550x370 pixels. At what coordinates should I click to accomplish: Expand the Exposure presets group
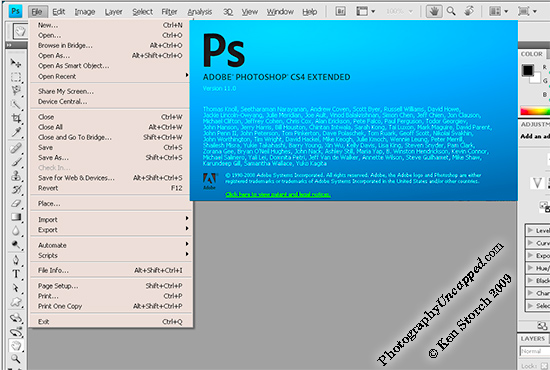tap(530, 255)
